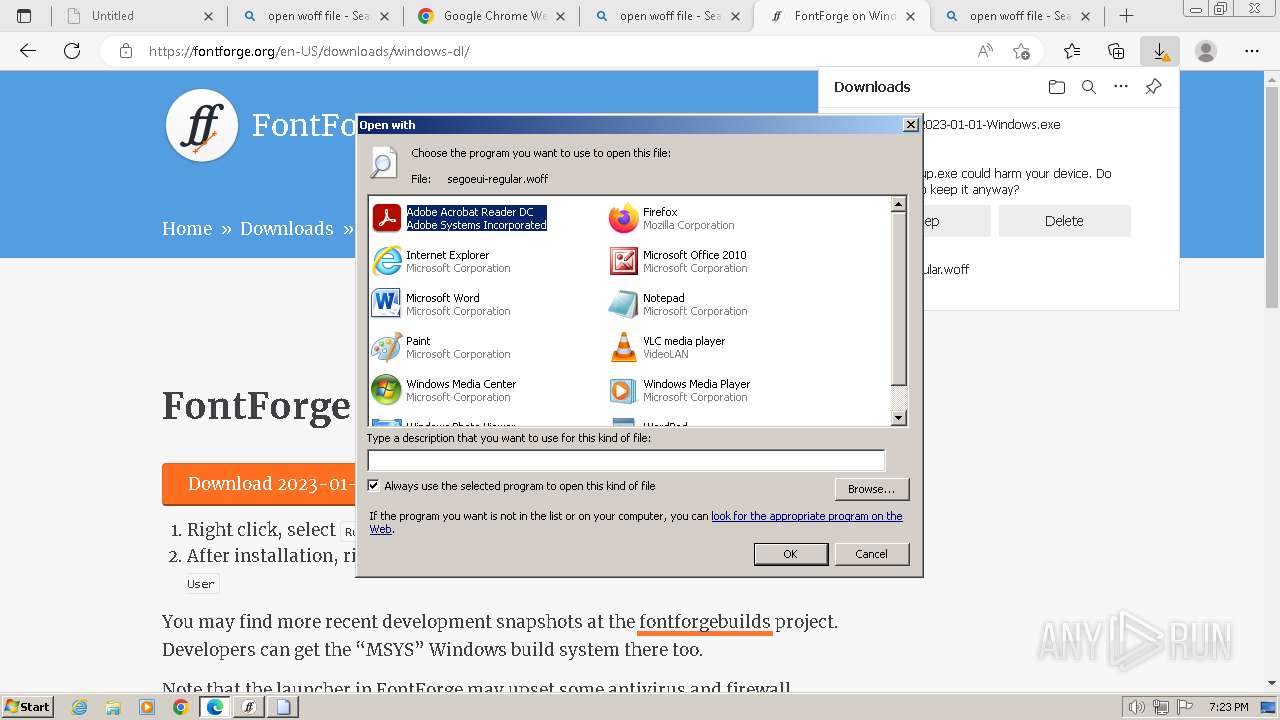Image resolution: width=1280 pixels, height=720 pixels.
Task: Click volume icon in system tray
Action: (x=1136, y=707)
